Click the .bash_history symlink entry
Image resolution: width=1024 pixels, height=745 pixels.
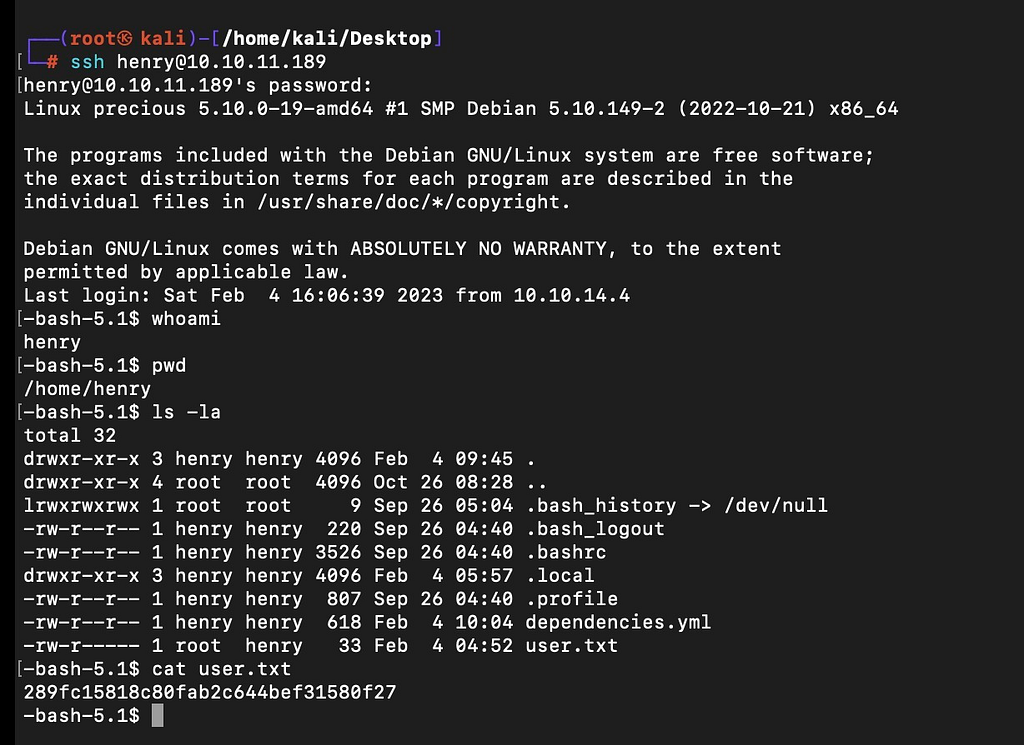(601, 506)
